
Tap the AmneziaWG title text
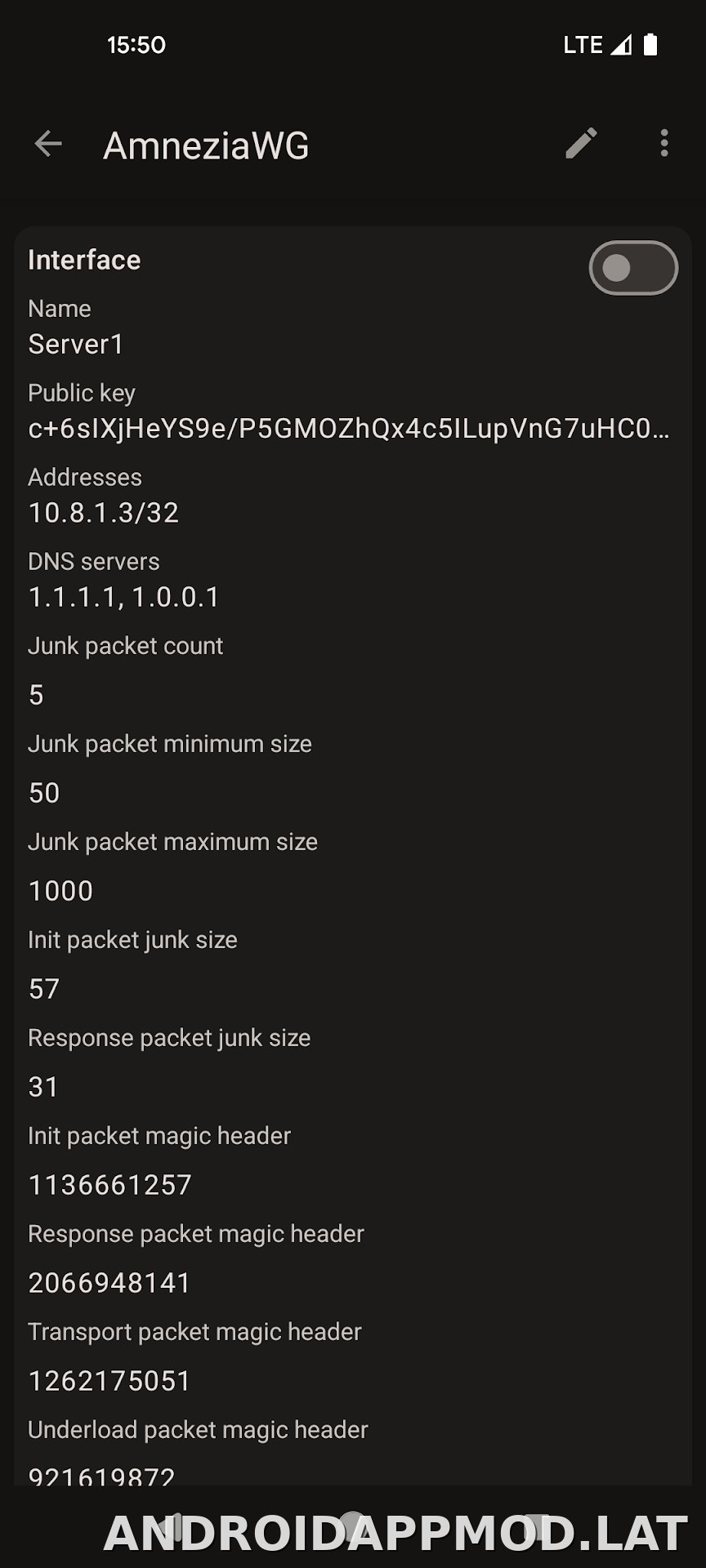(x=206, y=145)
